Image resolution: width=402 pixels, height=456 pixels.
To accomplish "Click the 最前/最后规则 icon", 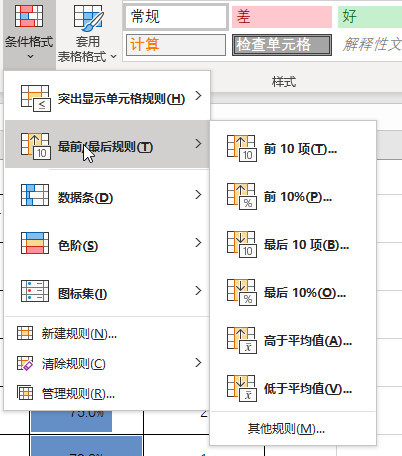I will tap(36, 147).
